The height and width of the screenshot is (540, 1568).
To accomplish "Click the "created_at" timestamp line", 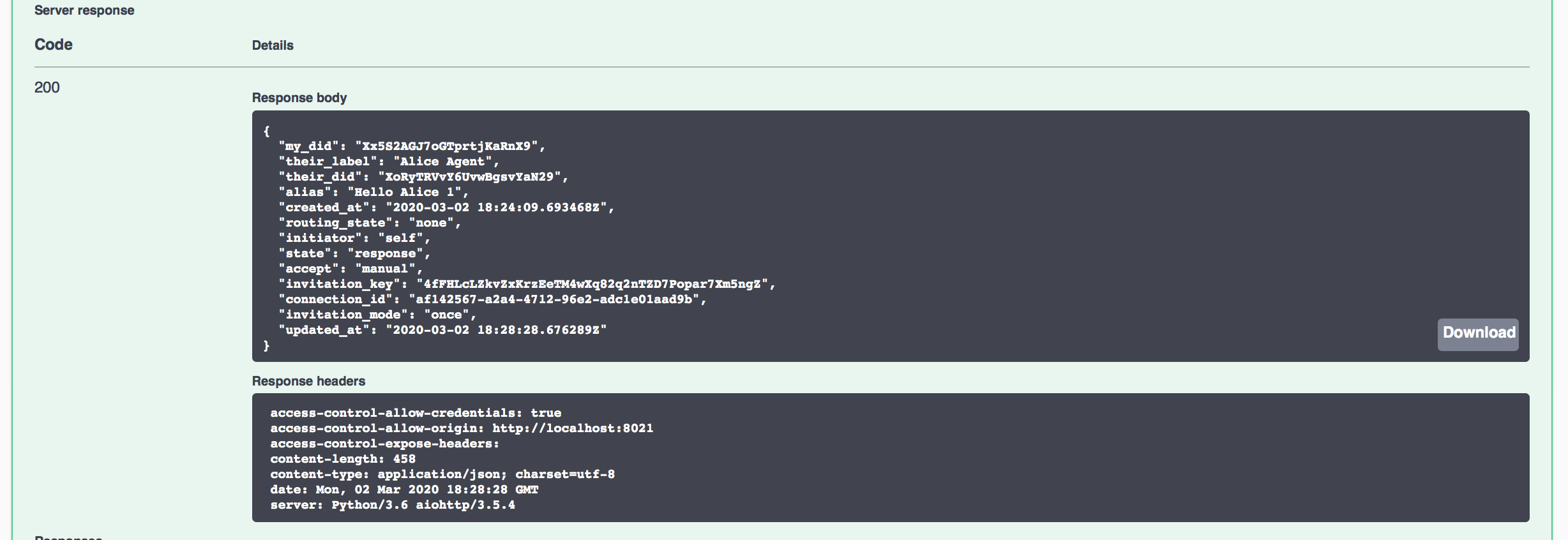I will (x=446, y=207).
